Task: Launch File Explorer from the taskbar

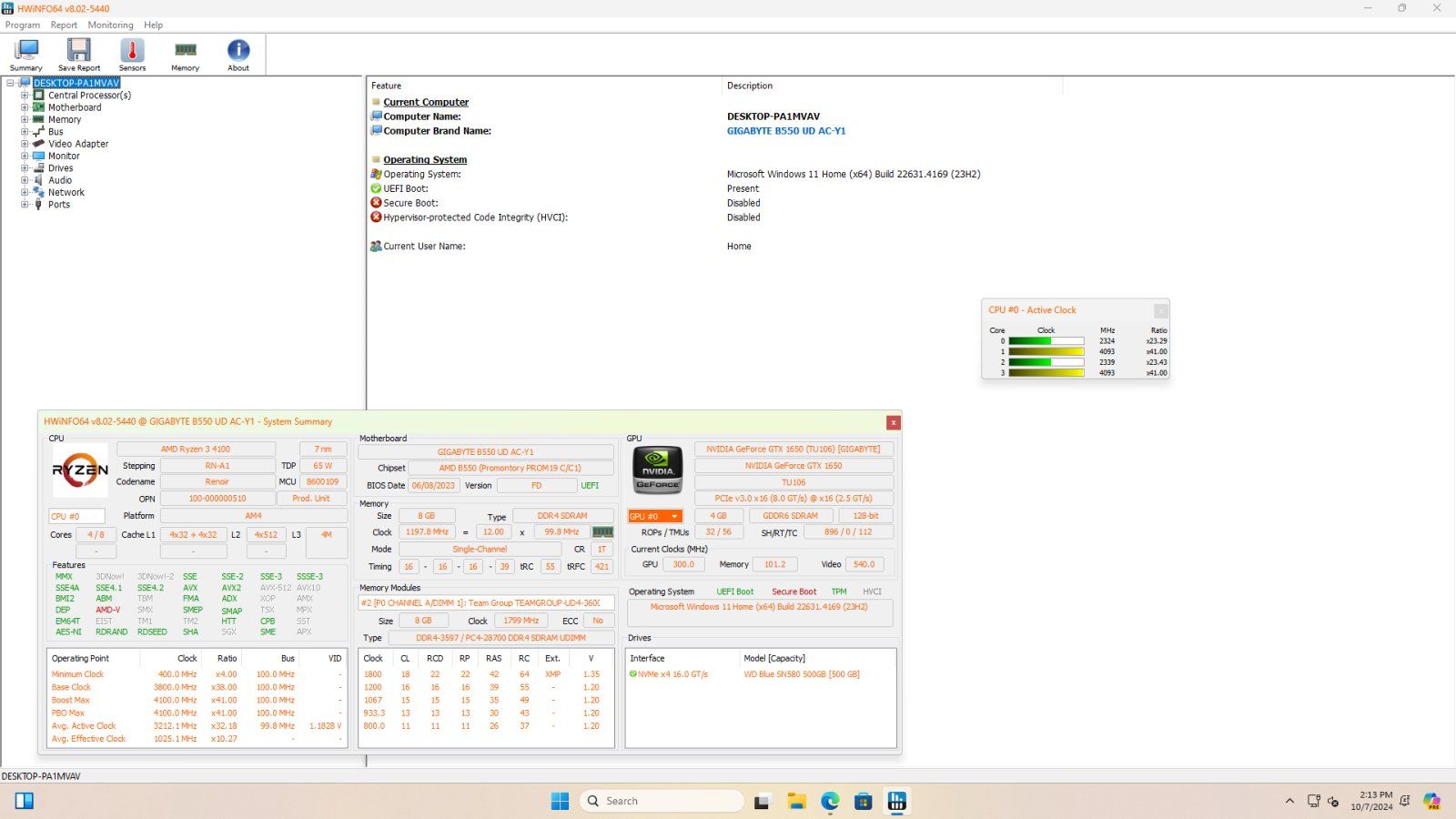Action: coord(796,801)
